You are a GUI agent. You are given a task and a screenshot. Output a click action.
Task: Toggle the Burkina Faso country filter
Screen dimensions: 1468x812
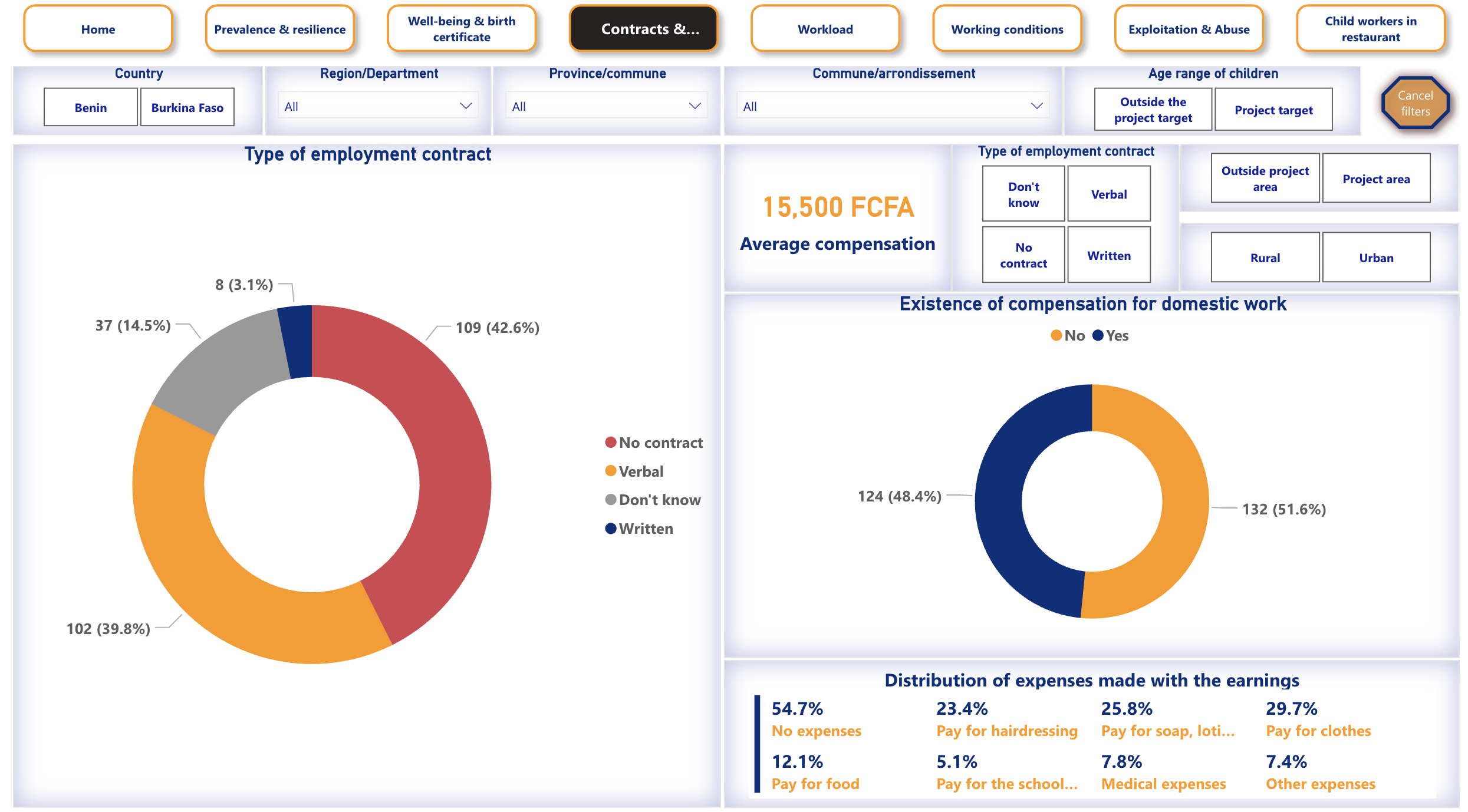click(x=187, y=107)
